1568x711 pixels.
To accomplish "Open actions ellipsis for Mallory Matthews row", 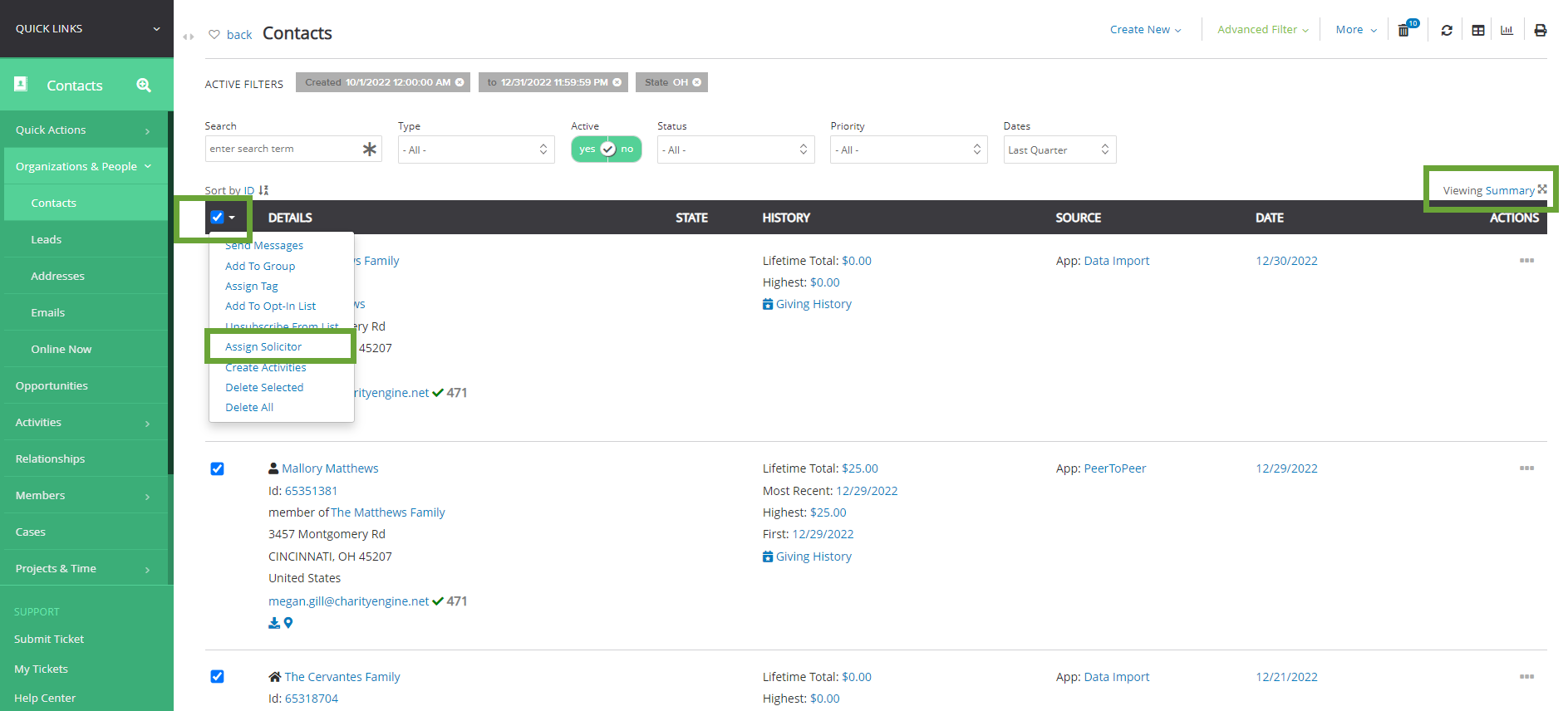I will [x=1526, y=468].
